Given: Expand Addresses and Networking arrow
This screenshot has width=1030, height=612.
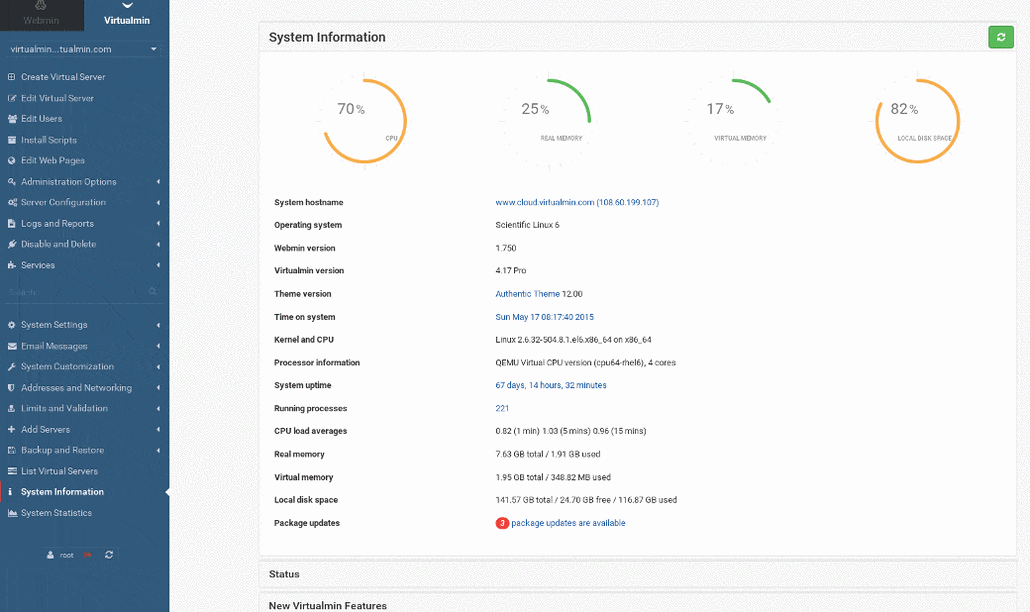Looking at the screenshot, I should coord(158,387).
